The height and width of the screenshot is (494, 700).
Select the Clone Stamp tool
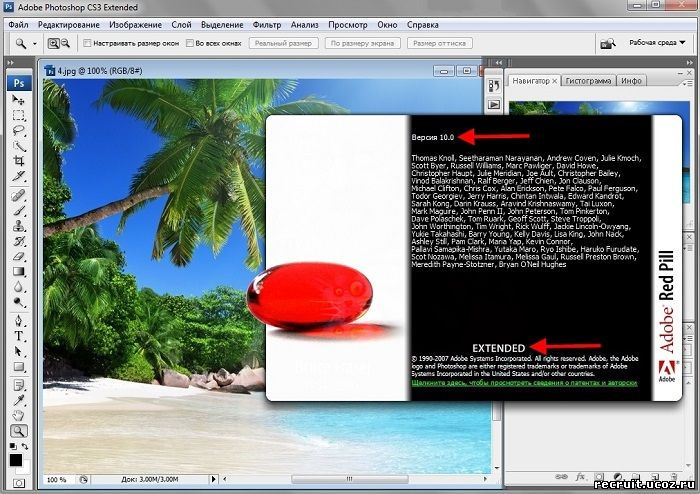pyautogui.click(x=18, y=226)
